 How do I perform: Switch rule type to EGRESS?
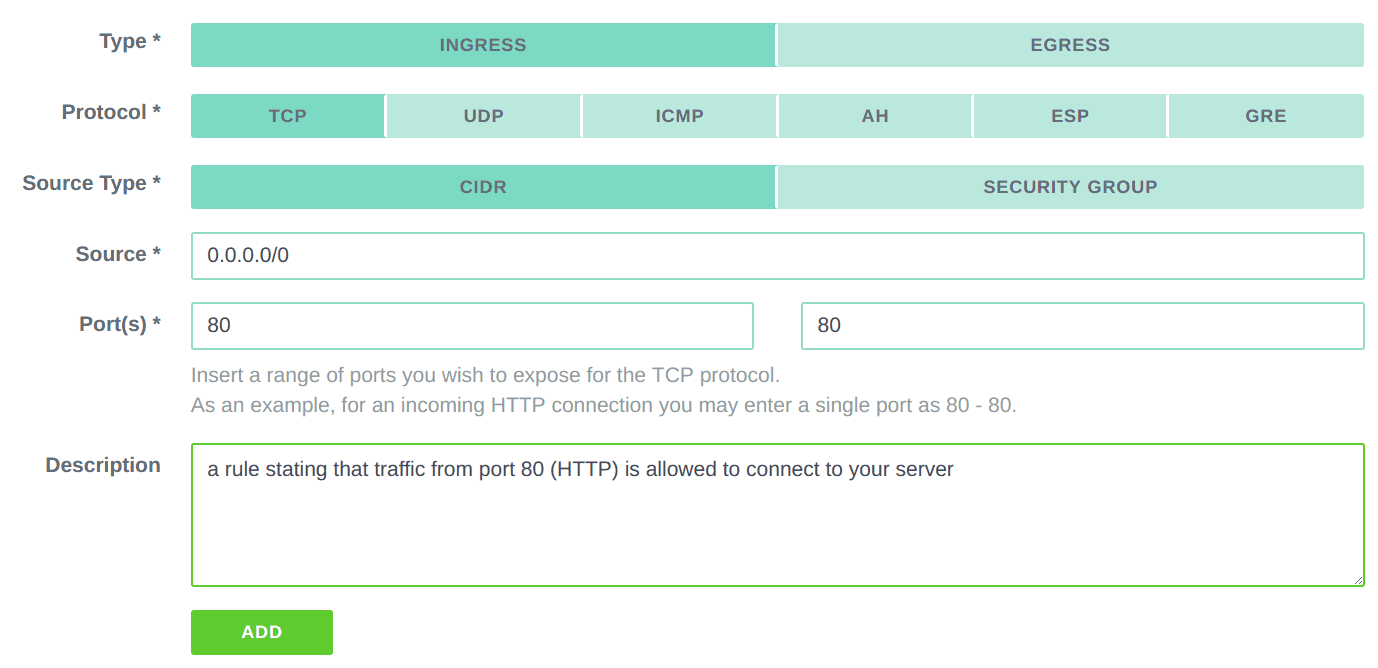pos(1069,45)
